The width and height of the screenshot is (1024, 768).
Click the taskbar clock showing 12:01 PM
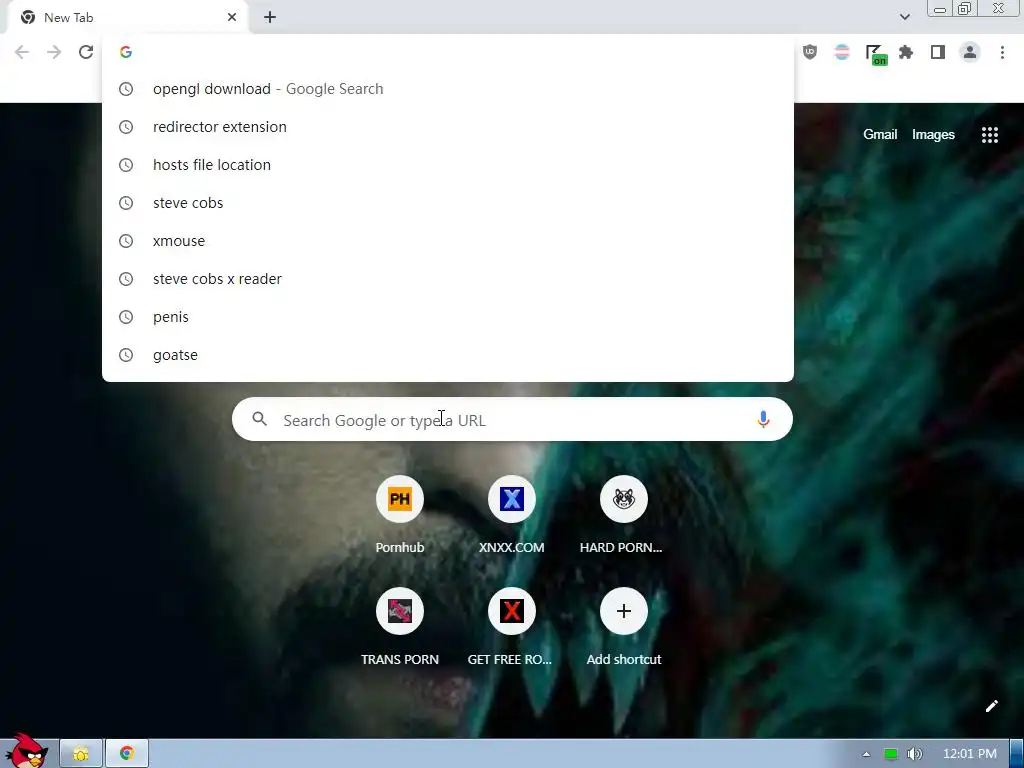point(969,754)
